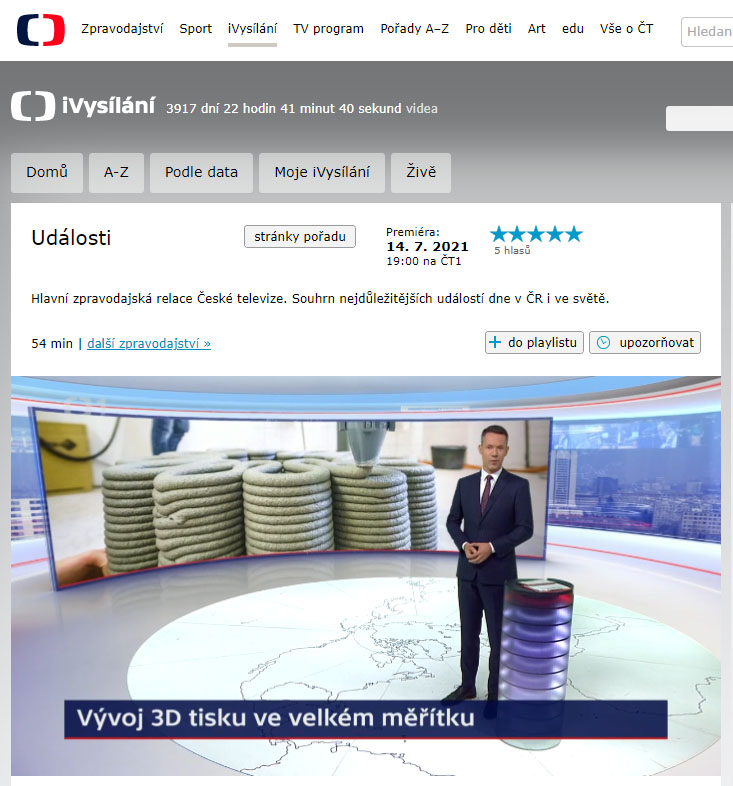The image size is (733, 786).
Task: Open TV program page
Action: (x=328, y=29)
